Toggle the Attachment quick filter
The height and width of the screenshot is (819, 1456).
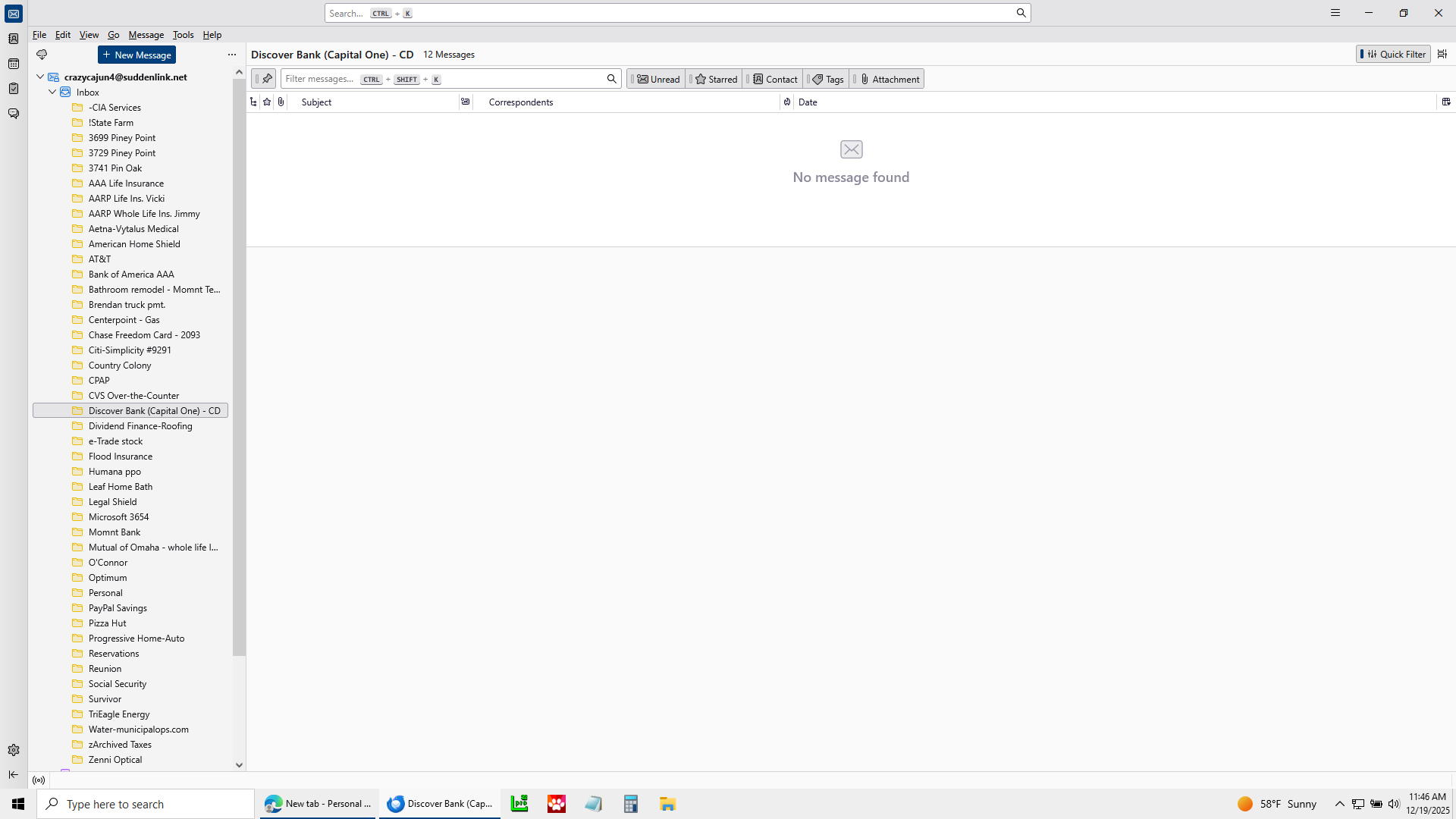[889, 79]
